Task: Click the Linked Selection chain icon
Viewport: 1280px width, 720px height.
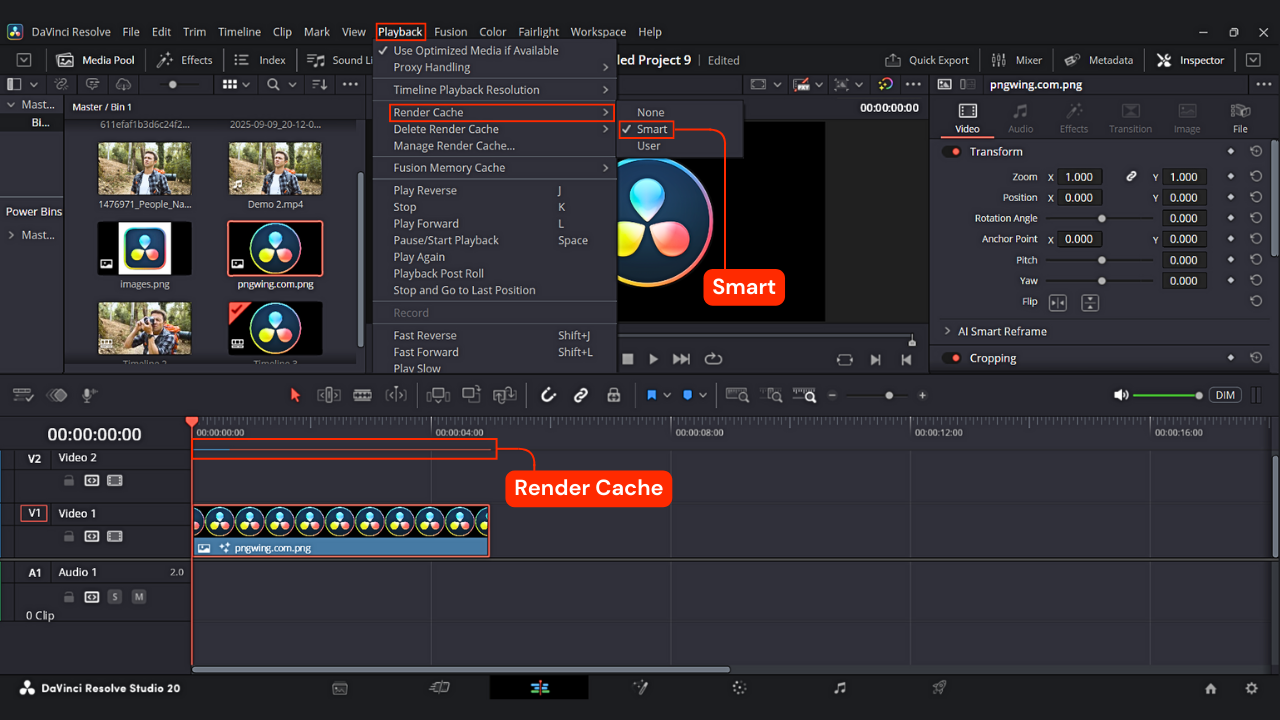Action: point(581,395)
